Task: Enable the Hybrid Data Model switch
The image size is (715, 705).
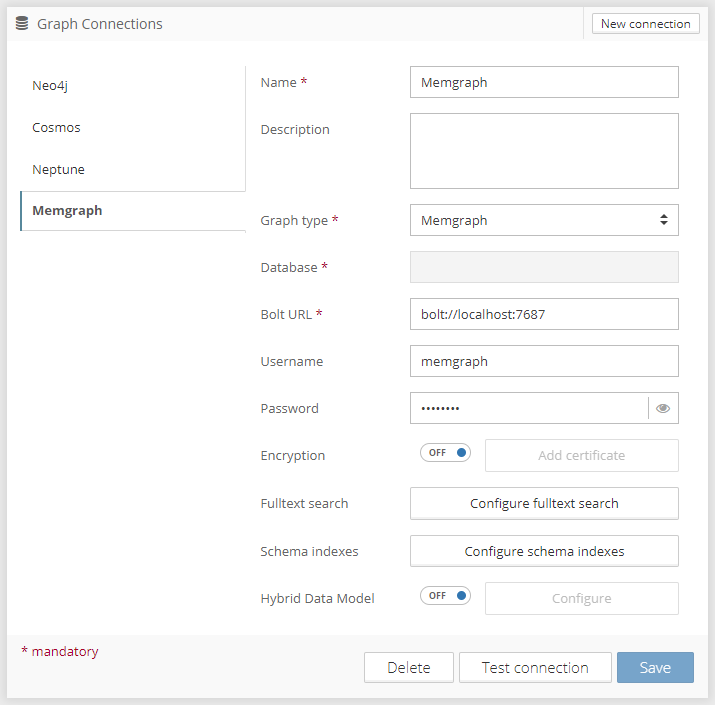Action: (x=445, y=596)
